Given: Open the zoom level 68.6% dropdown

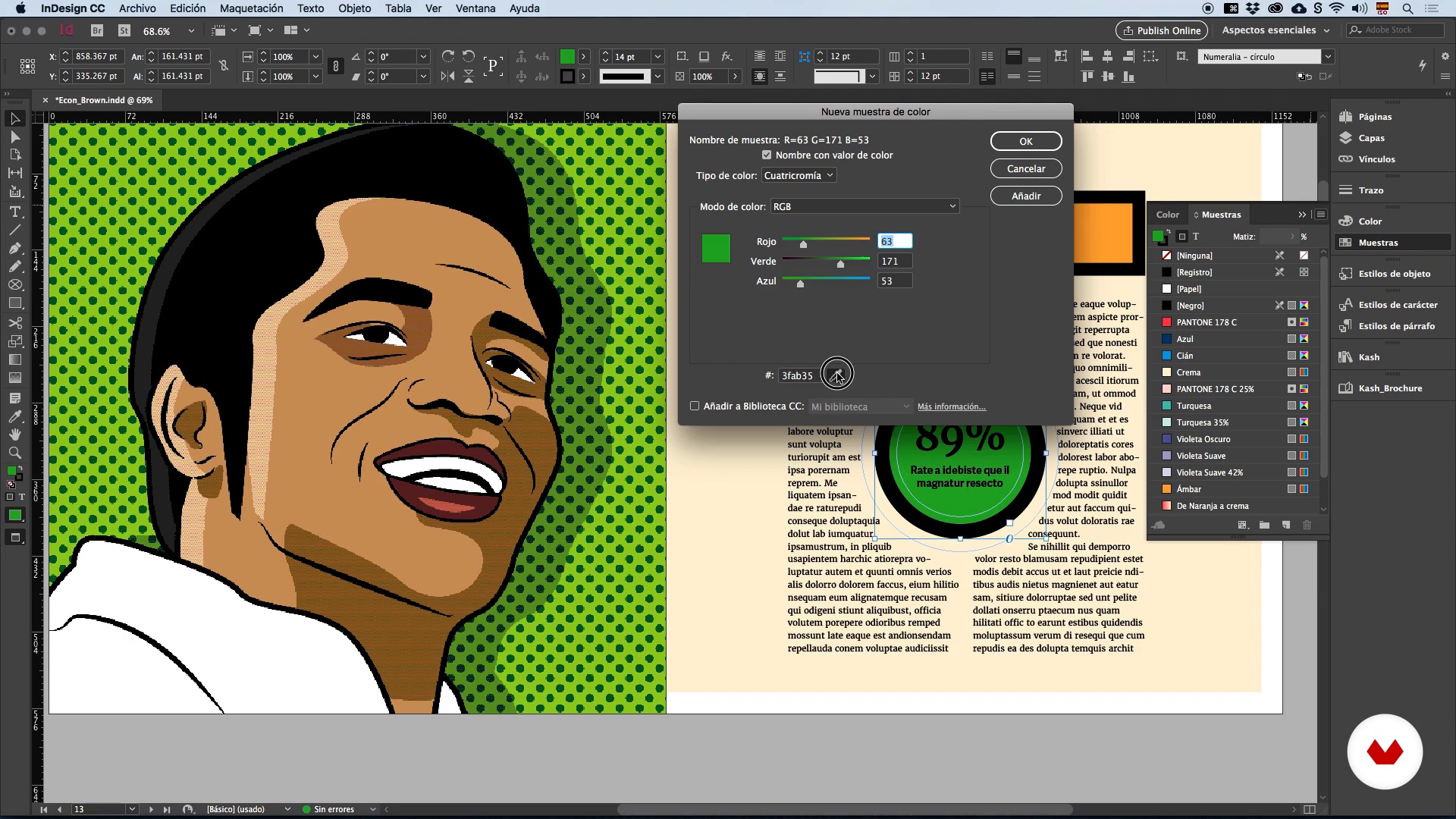Looking at the screenshot, I should 191,30.
